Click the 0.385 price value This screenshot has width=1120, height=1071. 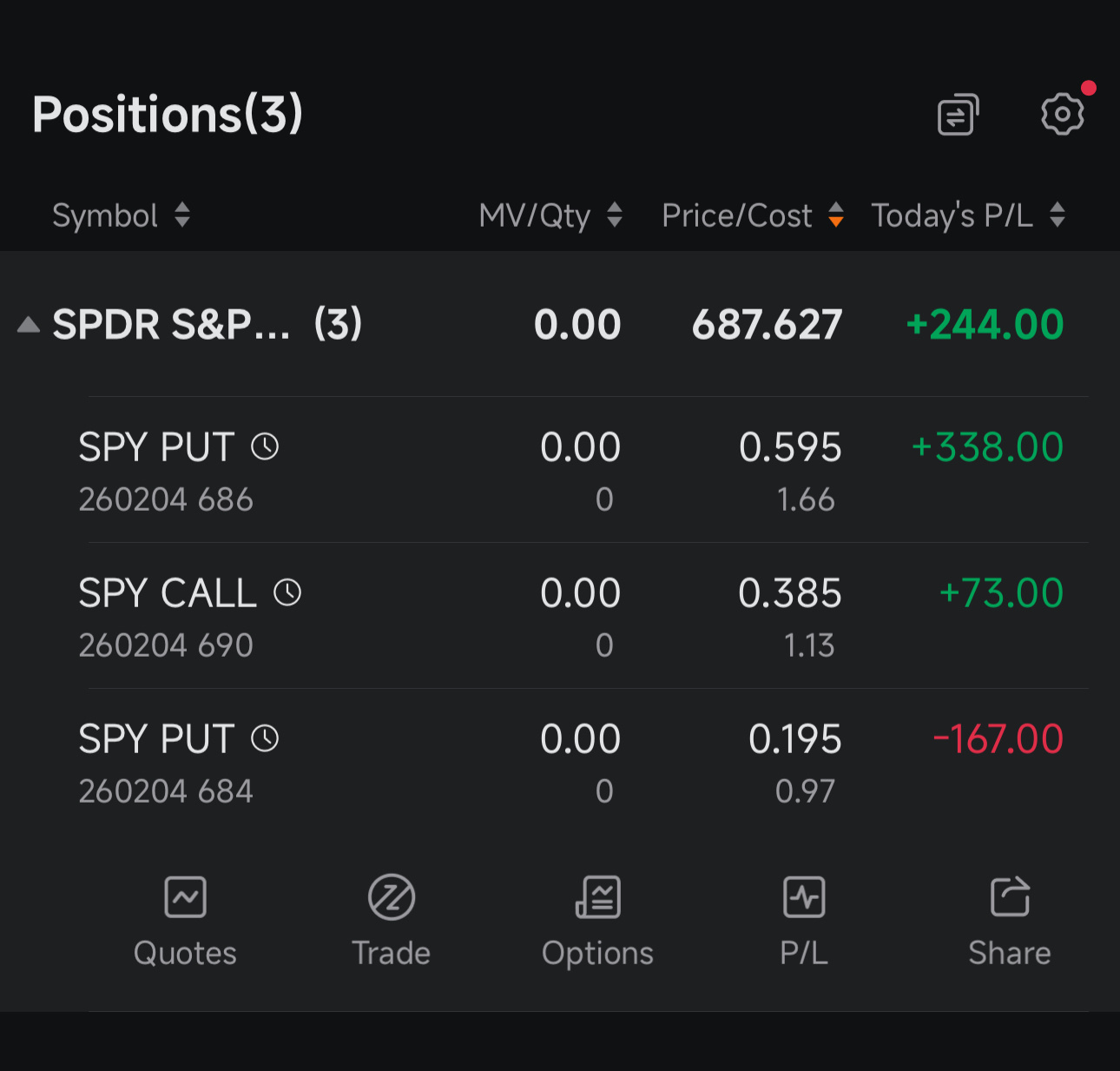tap(790, 594)
